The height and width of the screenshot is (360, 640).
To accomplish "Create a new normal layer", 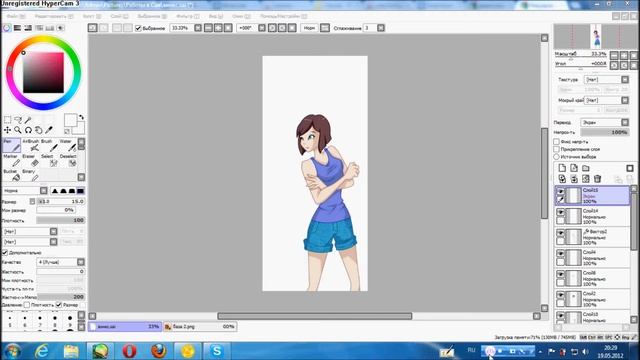I will [x=562, y=168].
